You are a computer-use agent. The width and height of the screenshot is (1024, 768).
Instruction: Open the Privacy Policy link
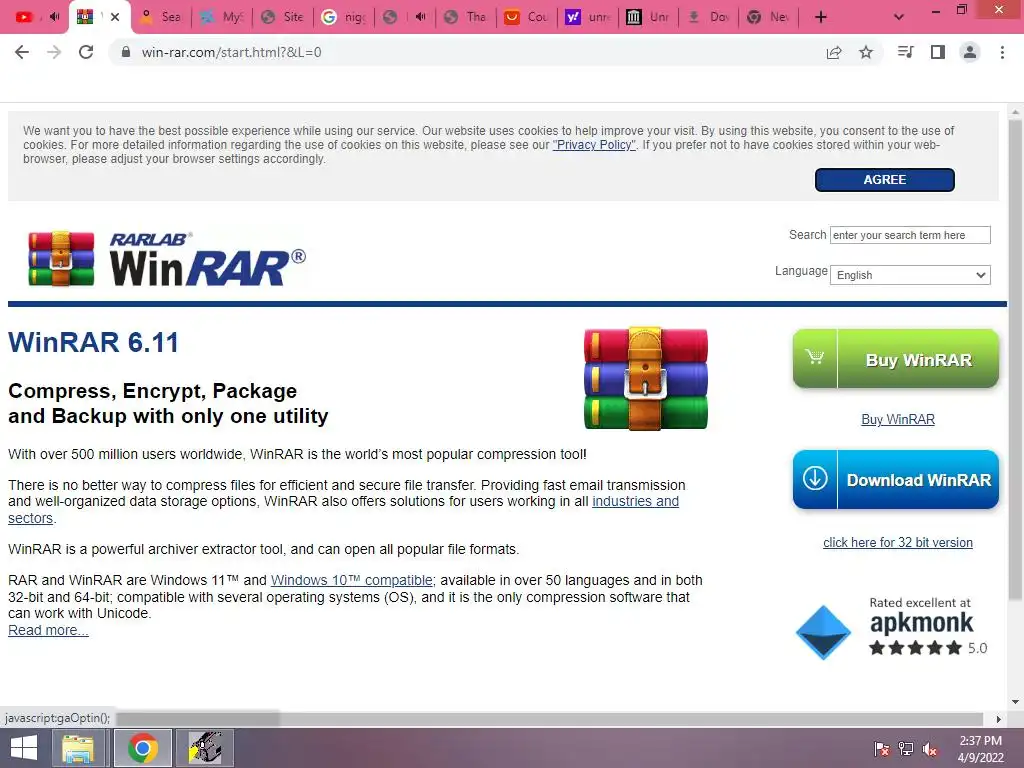click(x=594, y=145)
